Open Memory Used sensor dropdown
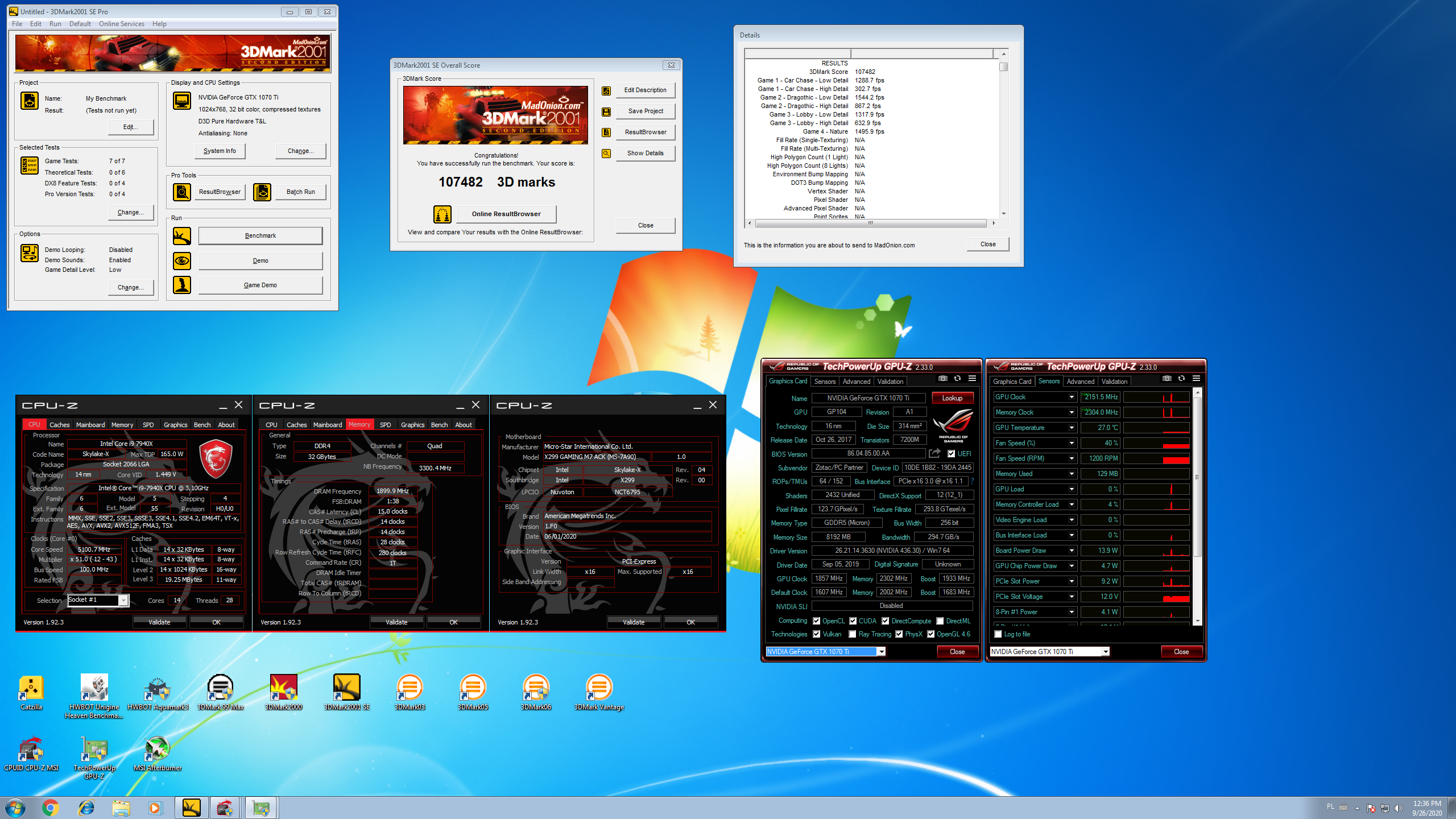This screenshot has width=1456, height=819. coord(1072,474)
